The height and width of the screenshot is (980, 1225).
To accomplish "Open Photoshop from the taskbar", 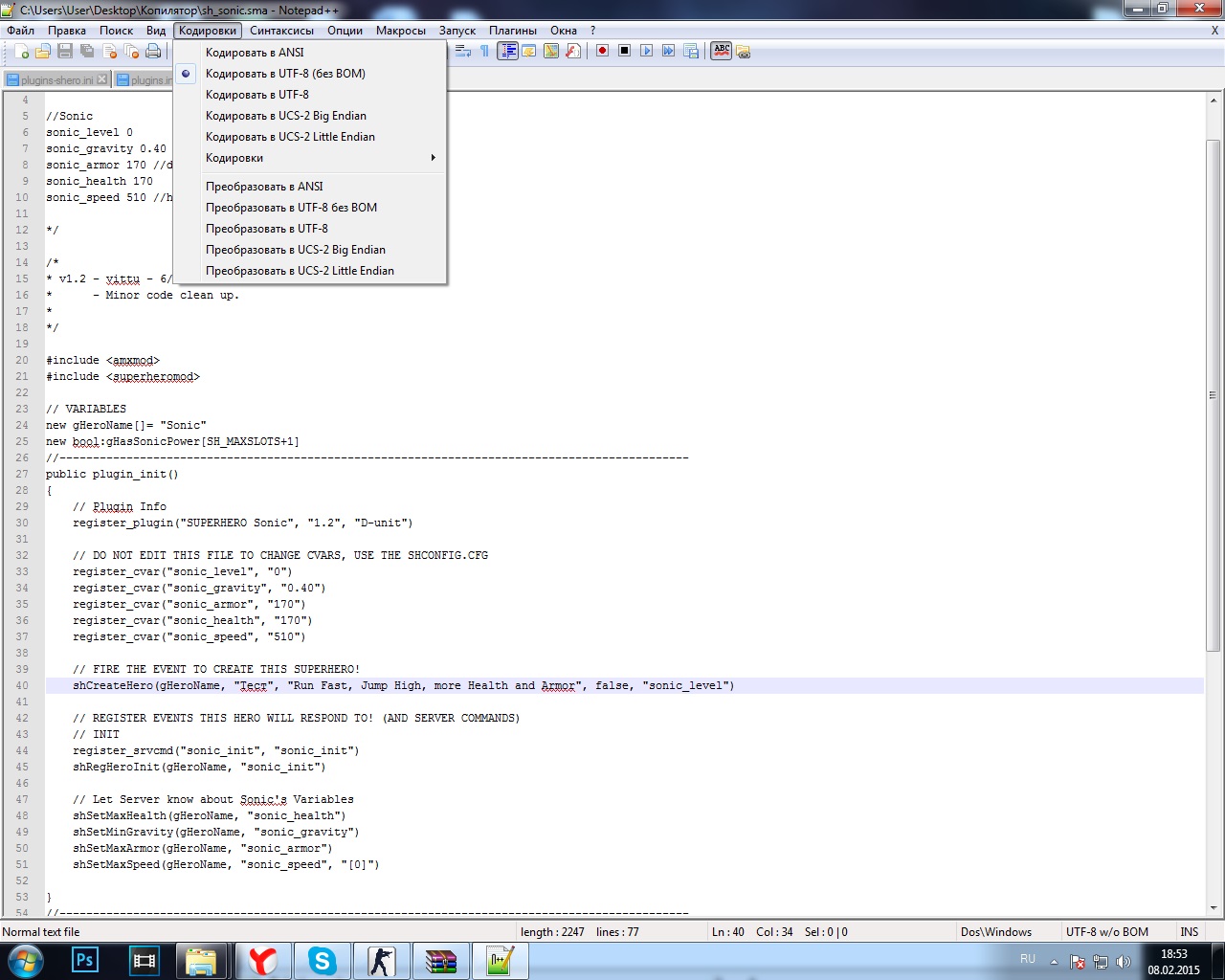I will 84,961.
